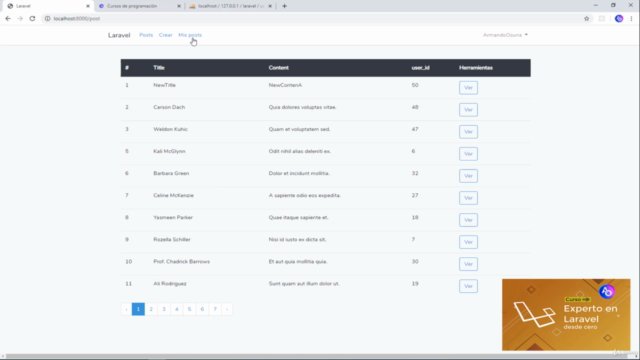
Task: Switch to the localhost 127.0.0.1 tab
Action: (x=230, y=6)
